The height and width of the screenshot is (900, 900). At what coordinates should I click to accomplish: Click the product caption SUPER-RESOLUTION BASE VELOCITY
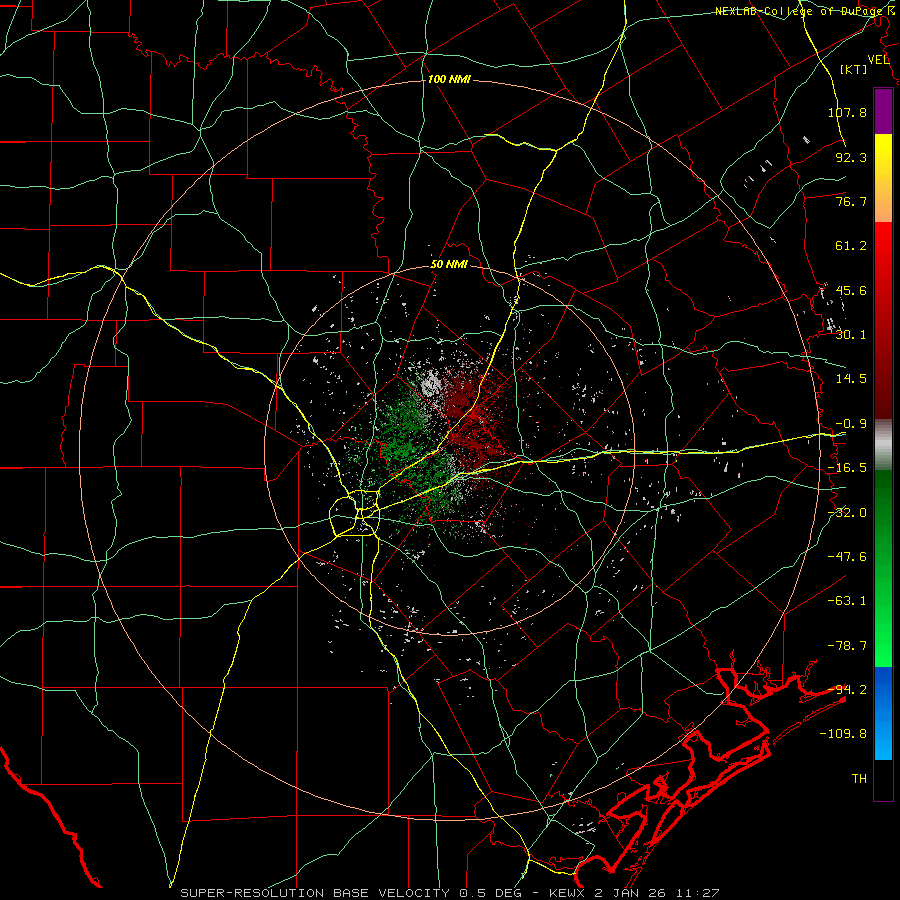click(x=315, y=893)
